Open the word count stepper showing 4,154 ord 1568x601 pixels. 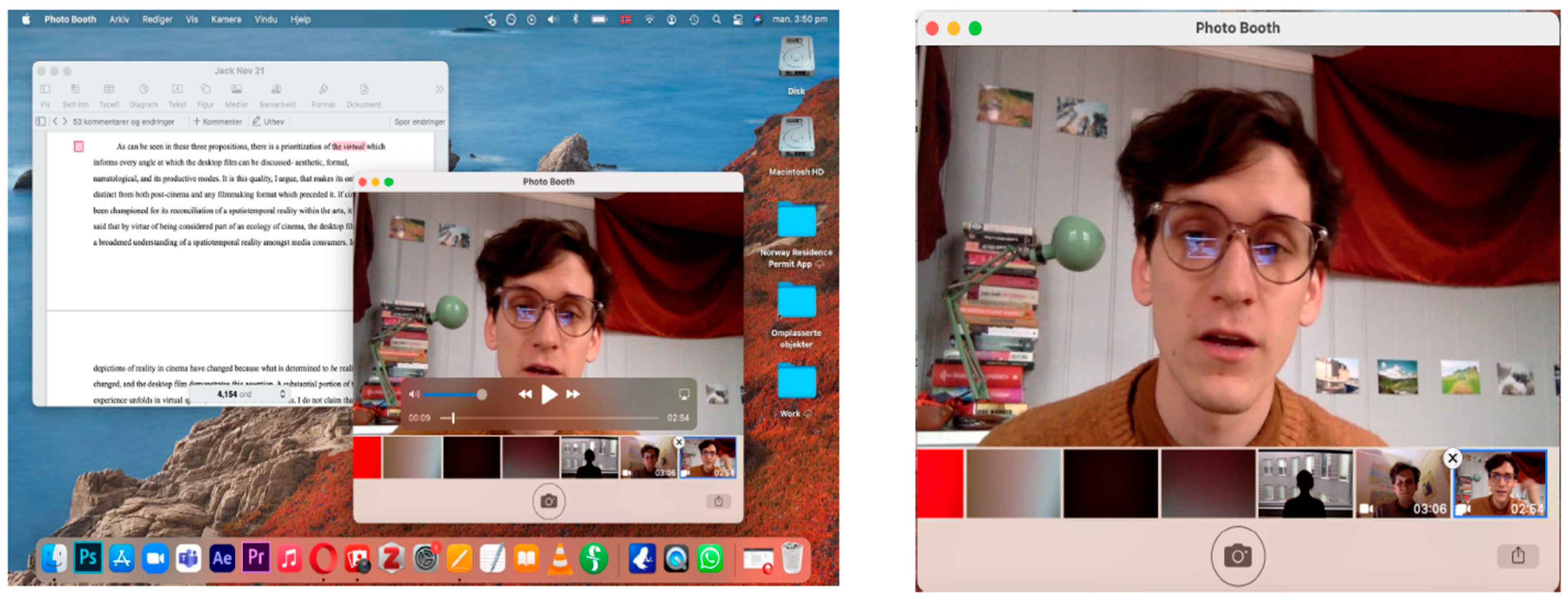click(x=282, y=394)
